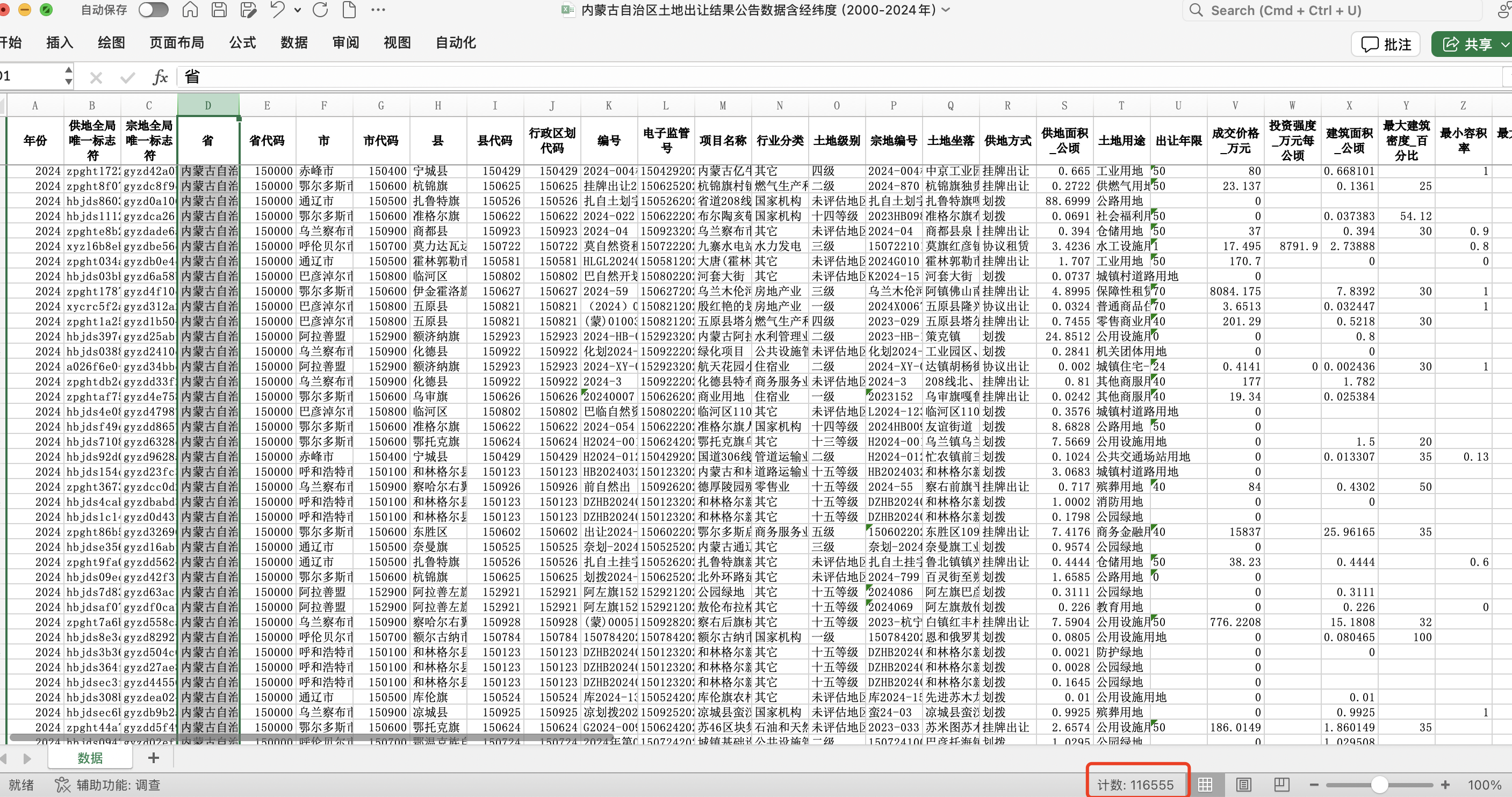Switch to Normal grid view in status bar
This screenshot has height=797, width=1512.
click(x=1205, y=785)
